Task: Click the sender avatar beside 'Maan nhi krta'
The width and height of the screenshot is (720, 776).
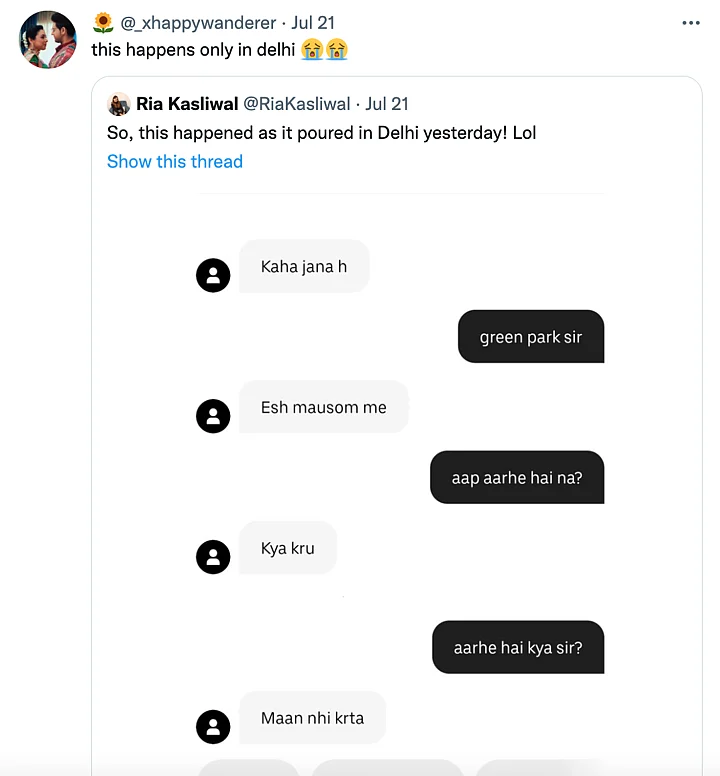Action: (213, 725)
